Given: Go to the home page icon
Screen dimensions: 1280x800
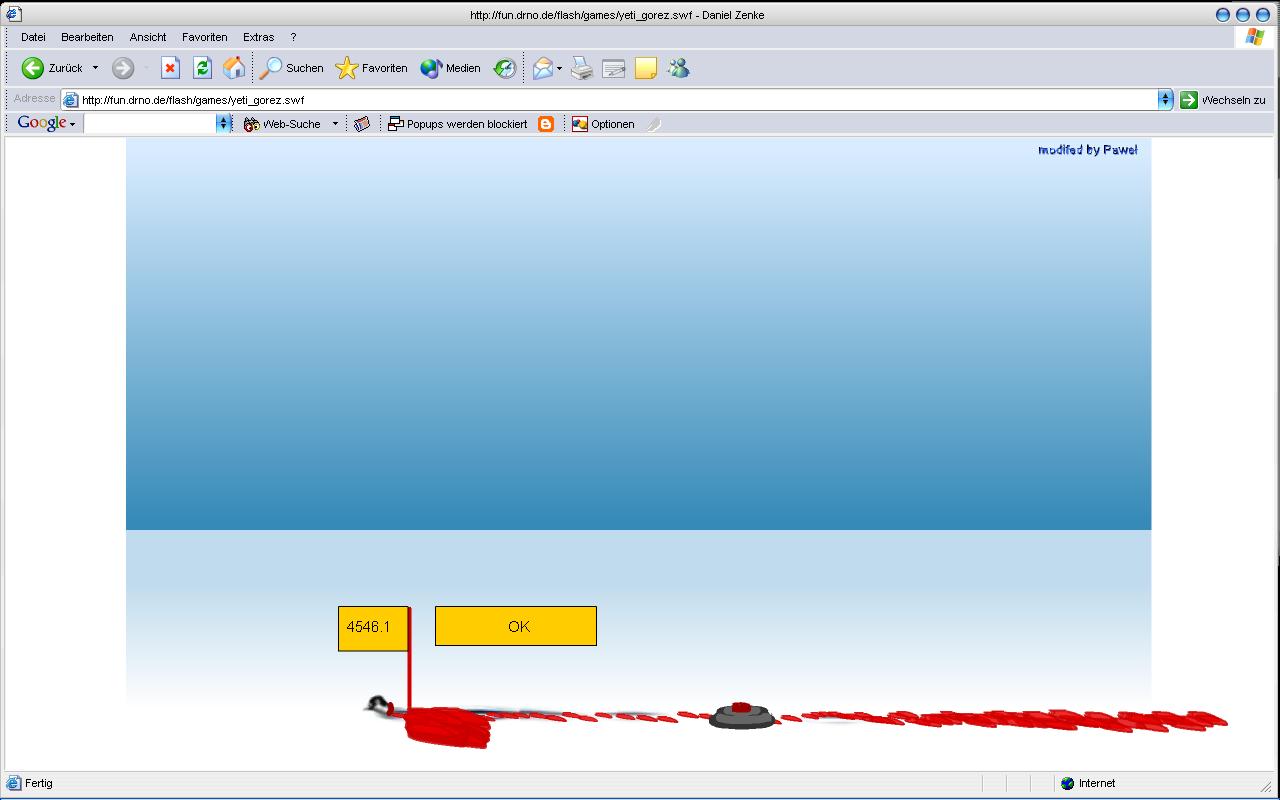Looking at the screenshot, I should pos(234,68).
